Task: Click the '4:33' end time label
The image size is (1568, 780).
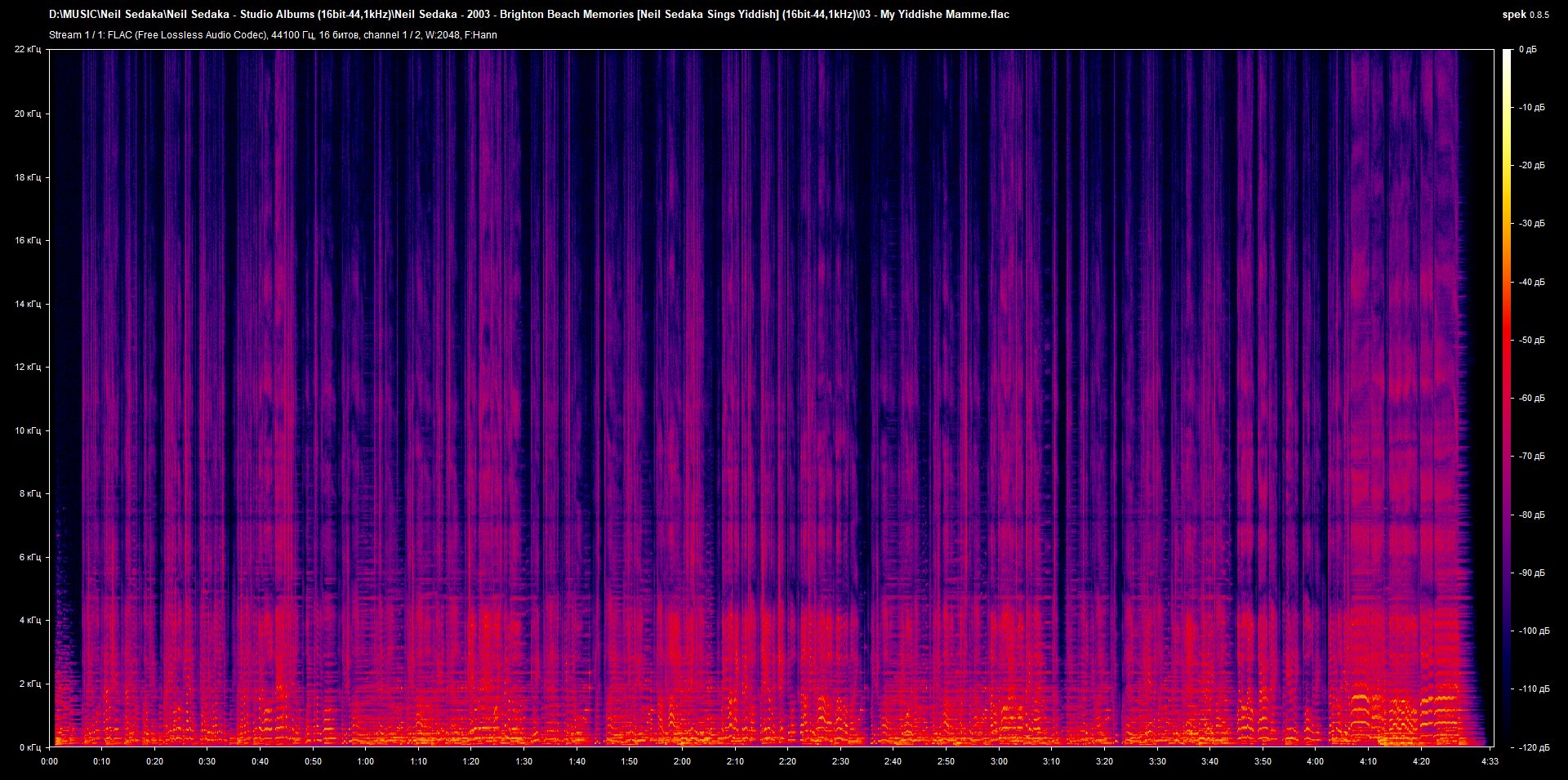Action: point(1490,761)
